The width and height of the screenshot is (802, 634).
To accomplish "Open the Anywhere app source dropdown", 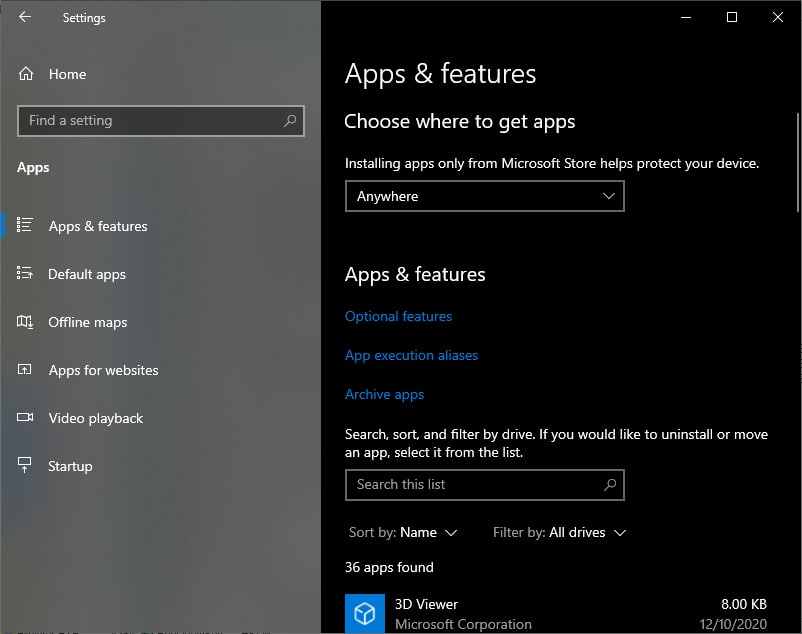I will coord(484,196).
